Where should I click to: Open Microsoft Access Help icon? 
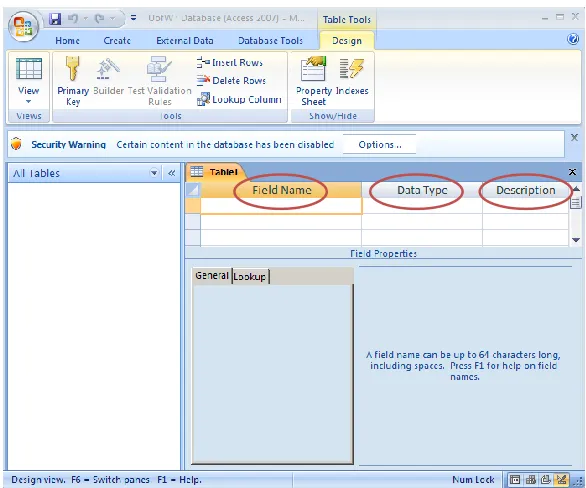[573, 39]
